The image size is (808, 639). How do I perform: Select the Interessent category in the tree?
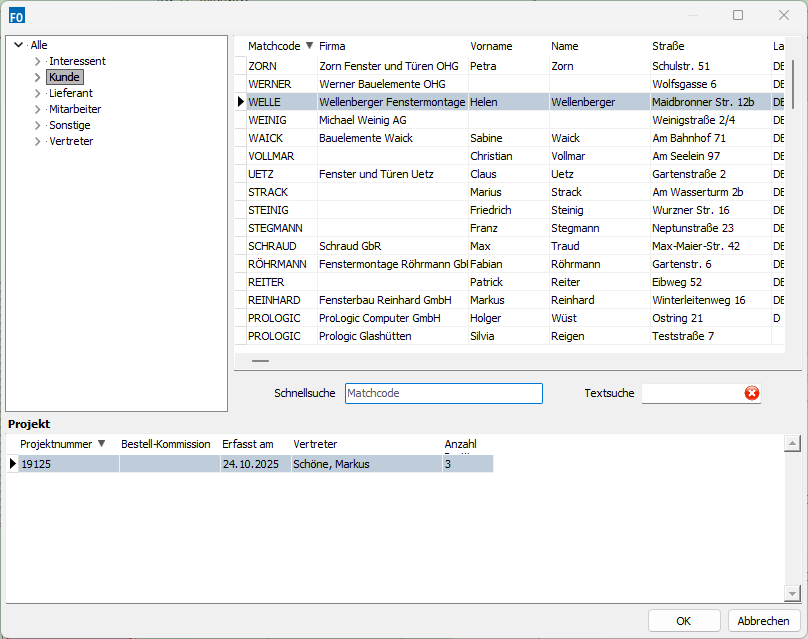77,60
